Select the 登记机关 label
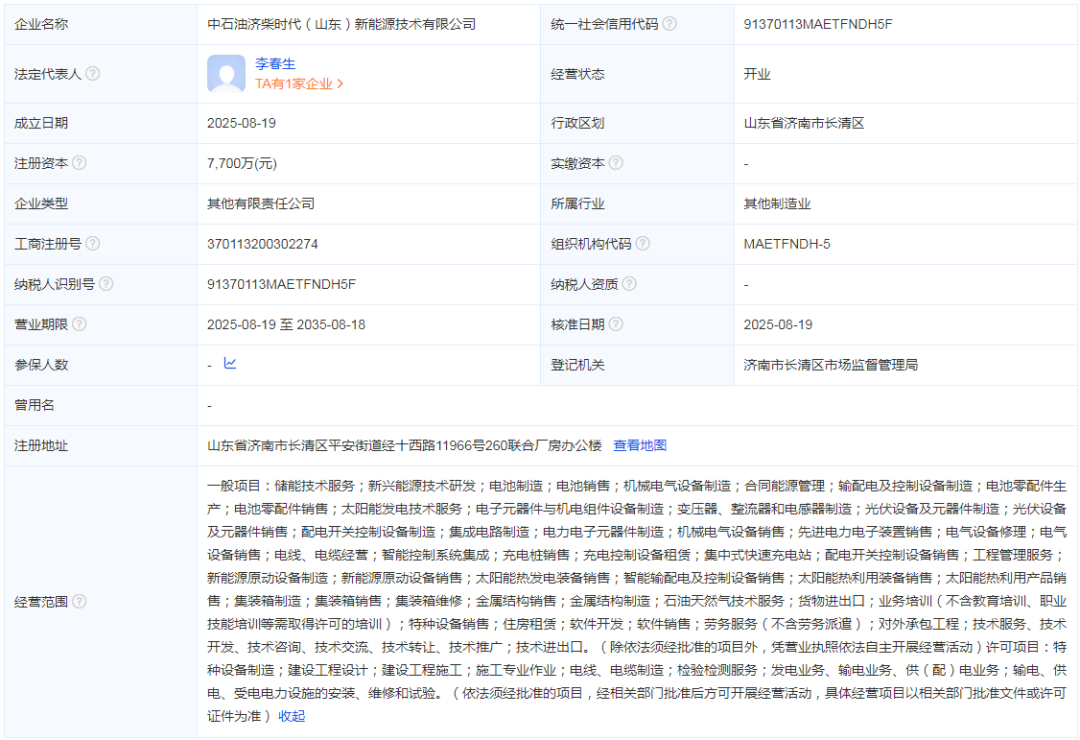This screenshot has width=1080, height=740. pyautogui.click(x=577, y=364)
